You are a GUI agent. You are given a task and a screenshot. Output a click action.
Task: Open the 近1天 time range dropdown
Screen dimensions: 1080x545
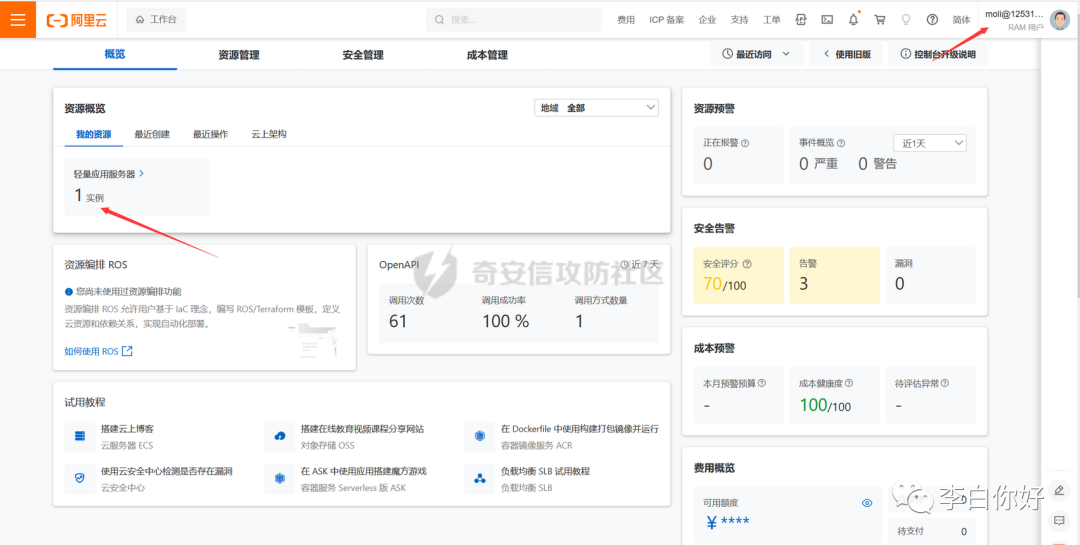[930, 143]
